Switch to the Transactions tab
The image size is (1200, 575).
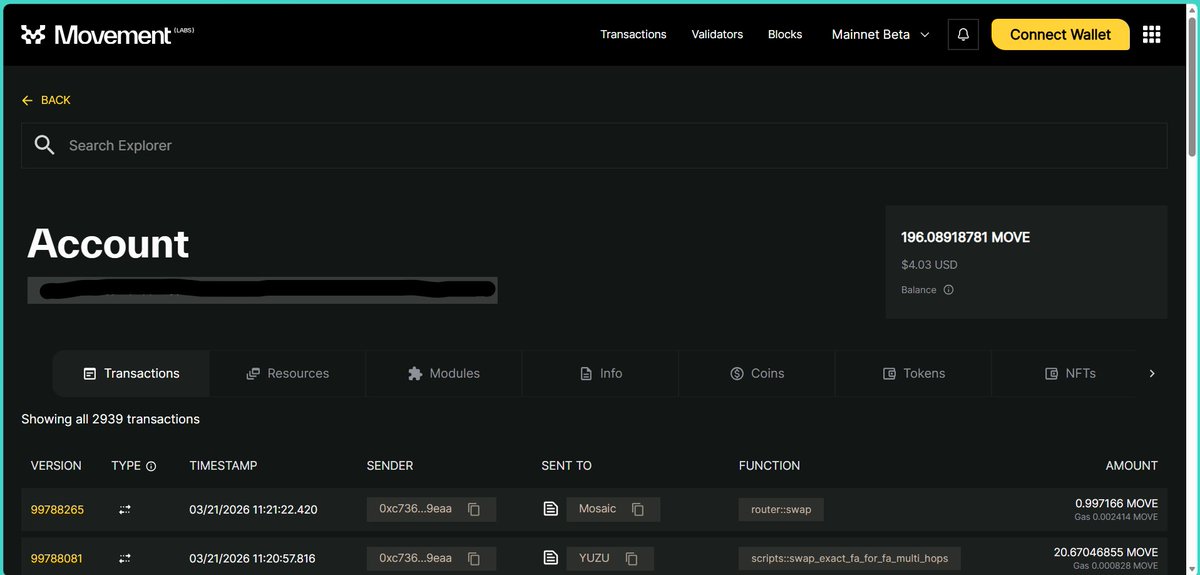coord(131,373)
